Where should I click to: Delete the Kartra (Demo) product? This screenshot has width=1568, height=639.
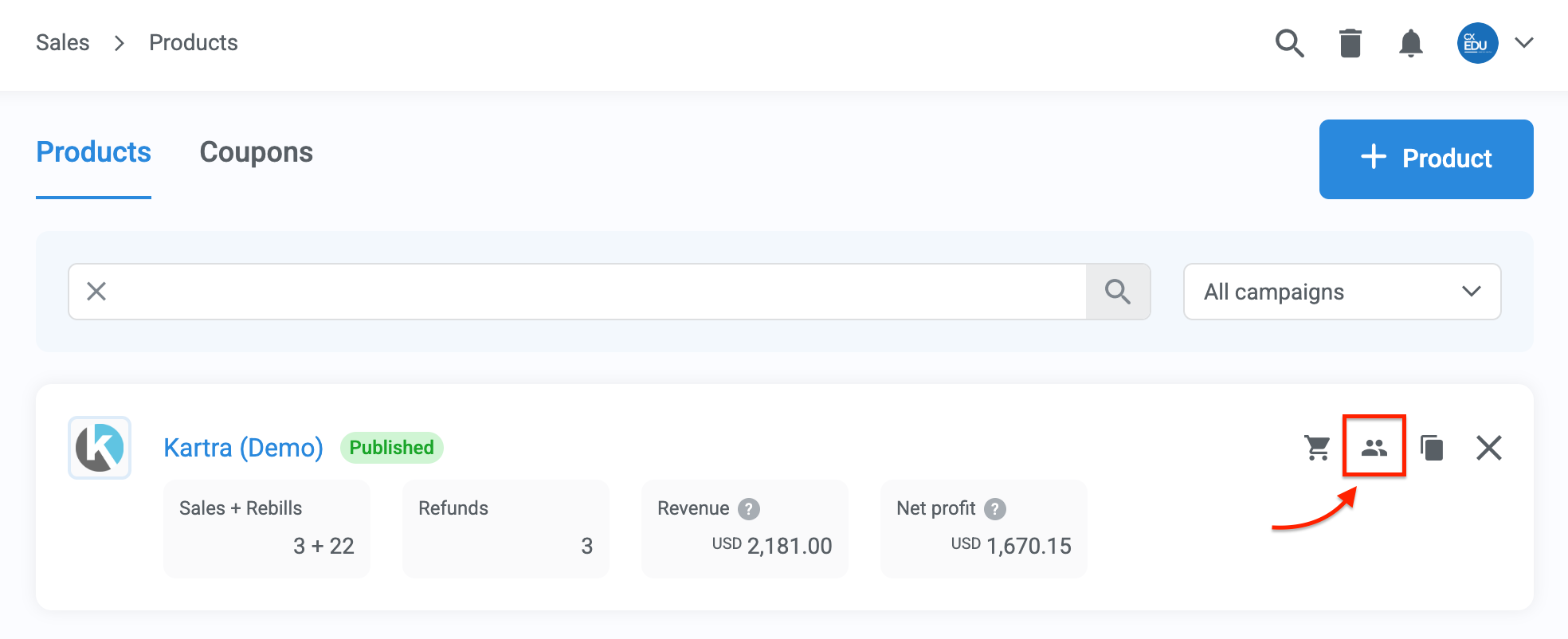[x=1488, y=448]
